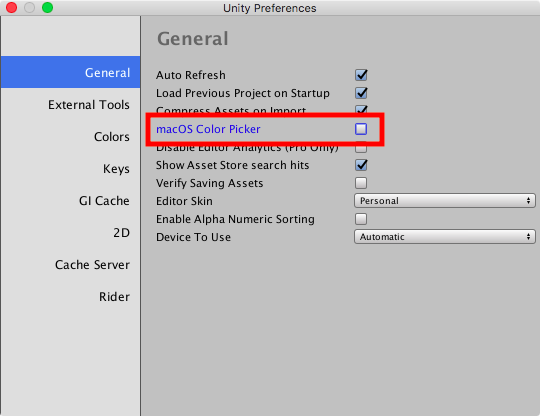Uncheck Load Previous Project on Startup
This screenshot has width=540, height=416.
point(361,93)
